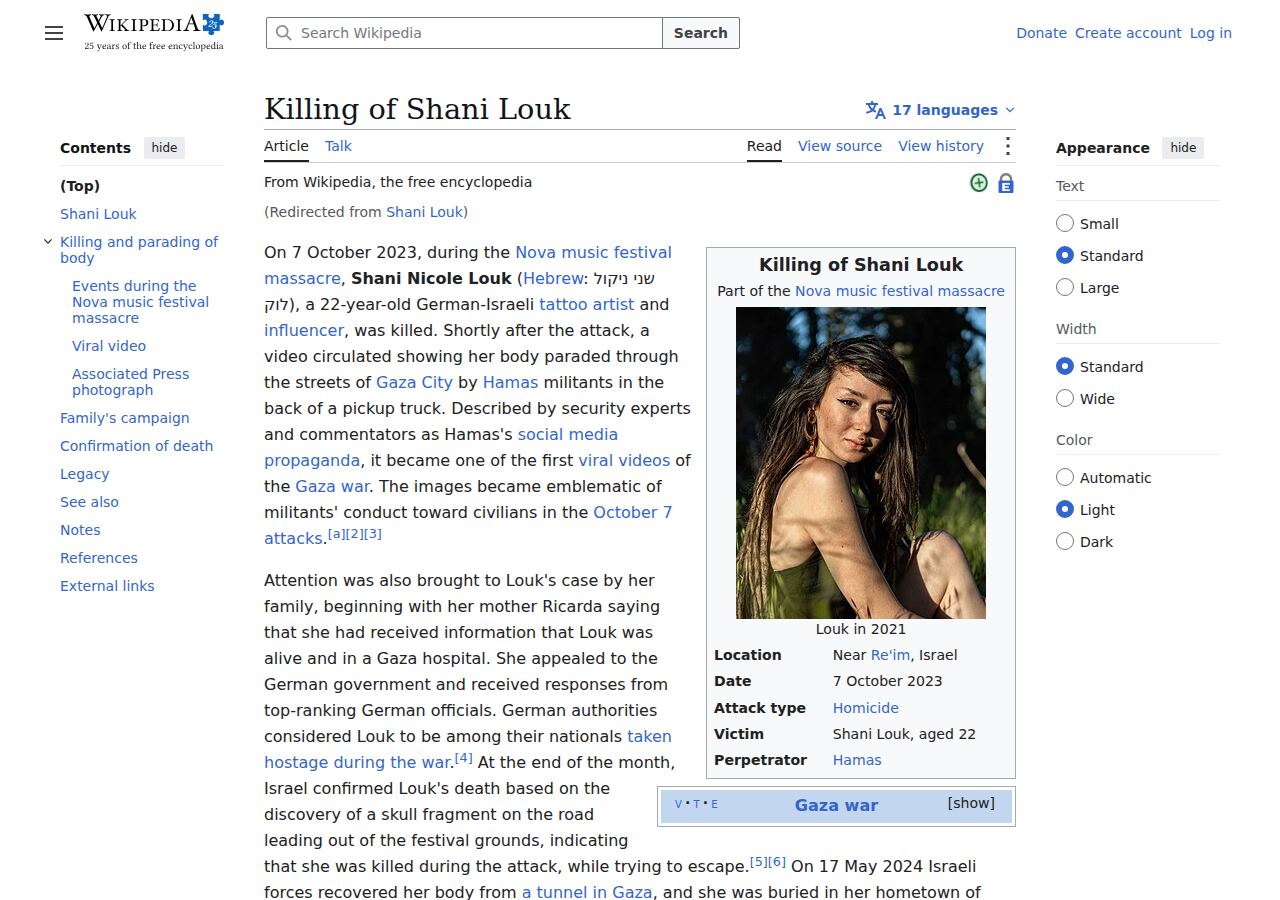Select Dark color mode
This screenshot has height=900, width=1280.
[x=1065, y=541]
